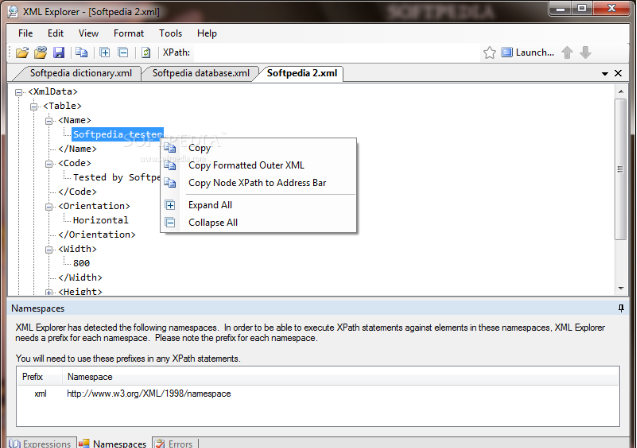Viewport: 637px width, 448px height.
Task: Click the Copy icon in the toolbar
Action: click(82, 52)
